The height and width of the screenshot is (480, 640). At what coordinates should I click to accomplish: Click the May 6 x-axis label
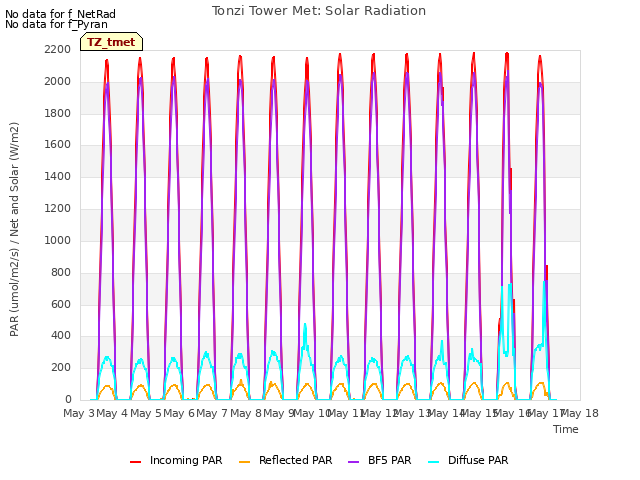(179, 413)
